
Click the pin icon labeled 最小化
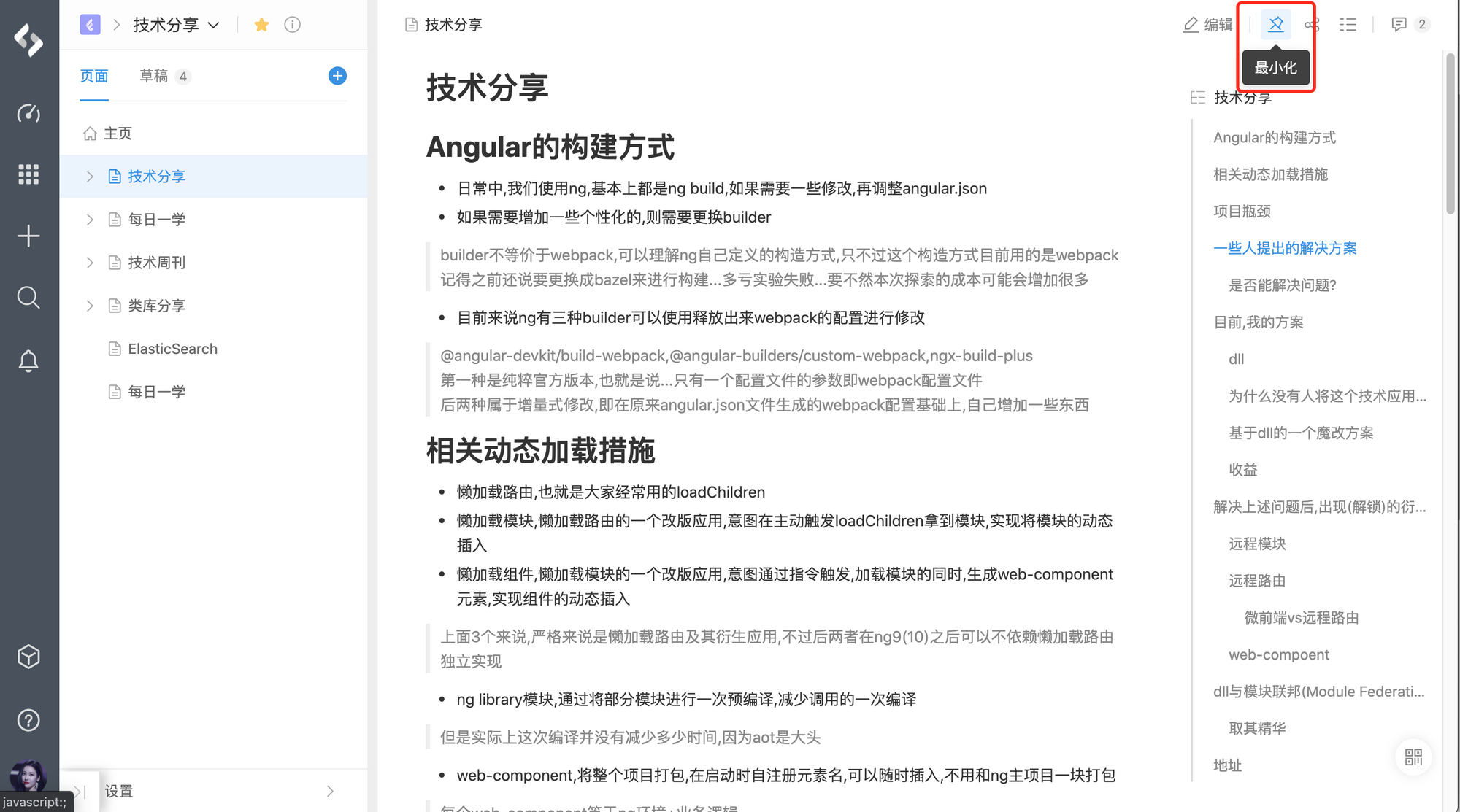point(1276,24)
